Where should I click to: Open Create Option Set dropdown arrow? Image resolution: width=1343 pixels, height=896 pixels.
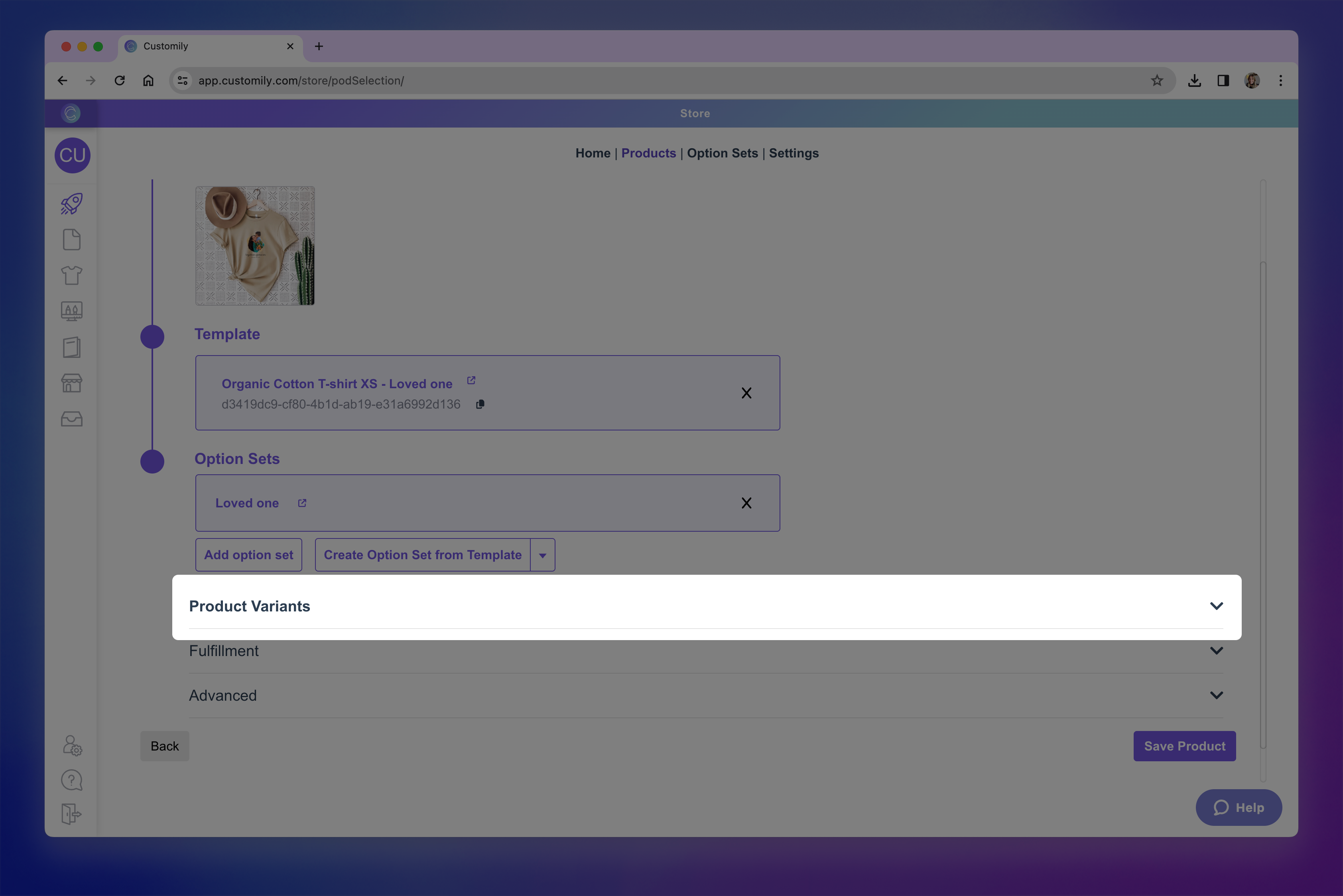(x=543, y=555)
